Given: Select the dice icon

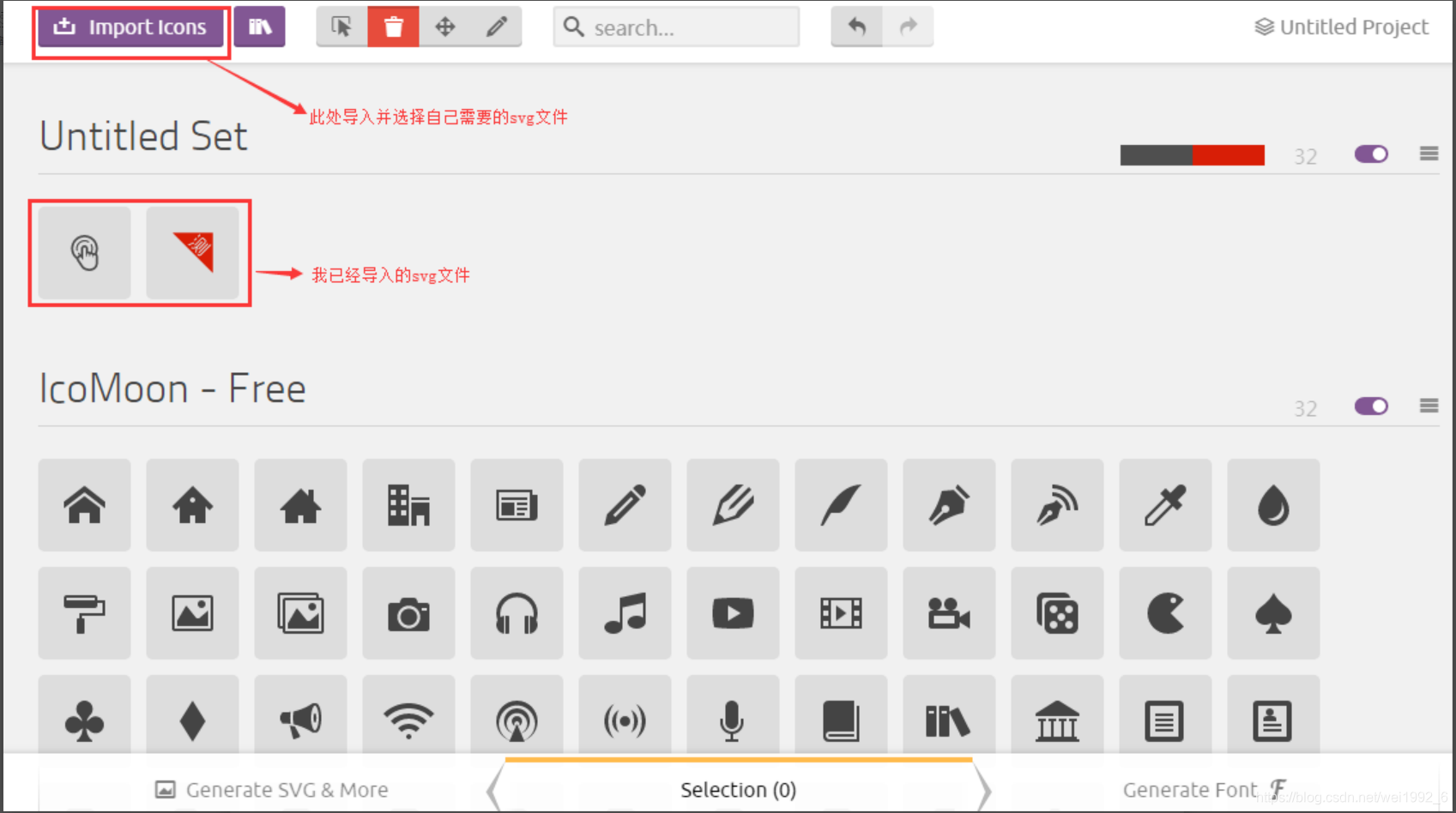Looking at the screenshot, I should pos(1057,613).
